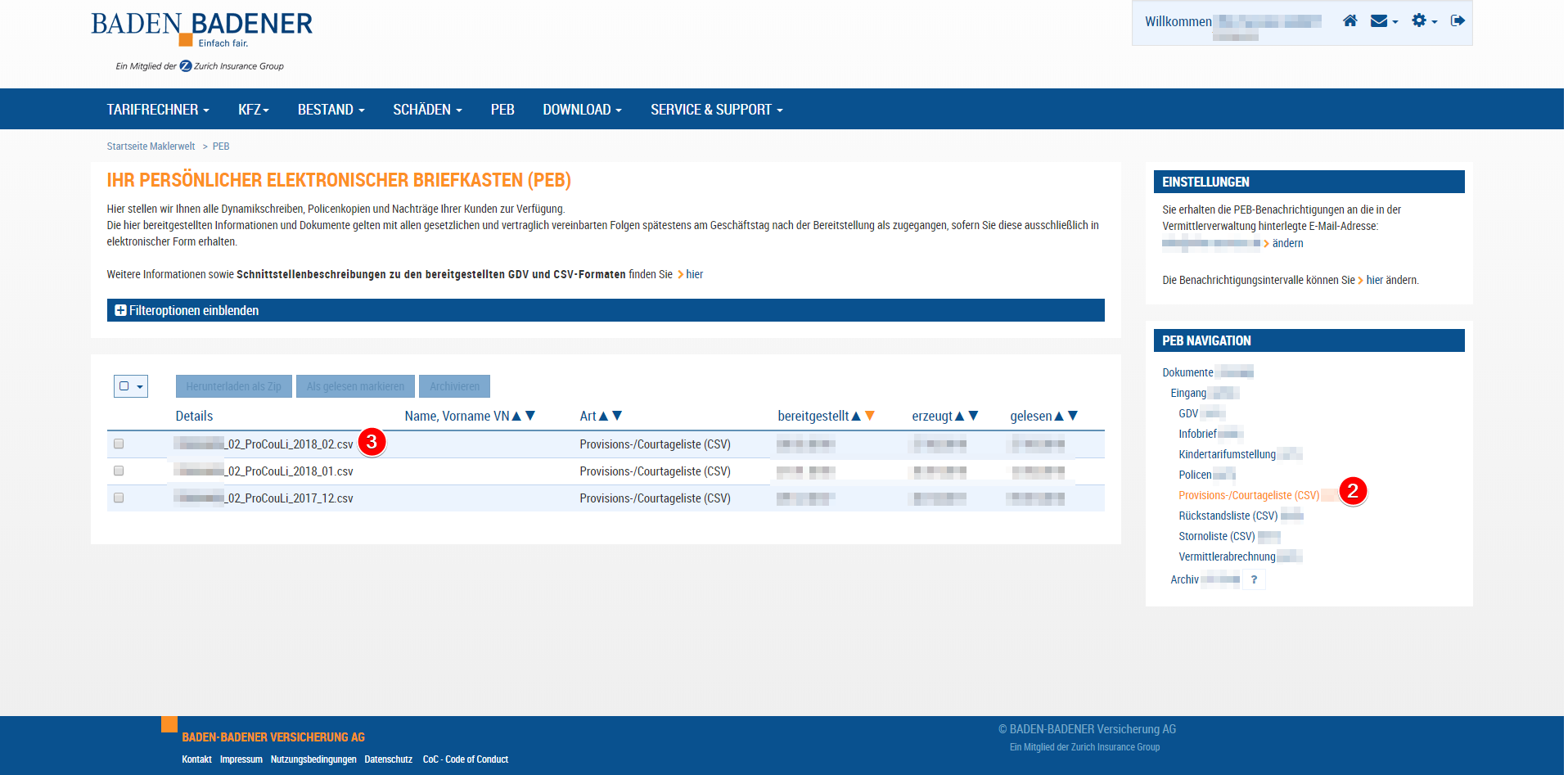Image resolution: width=1568 pixels, height=775 pixels.
Task: Select Infobrief in PEB navigation
Action: 1197,434
